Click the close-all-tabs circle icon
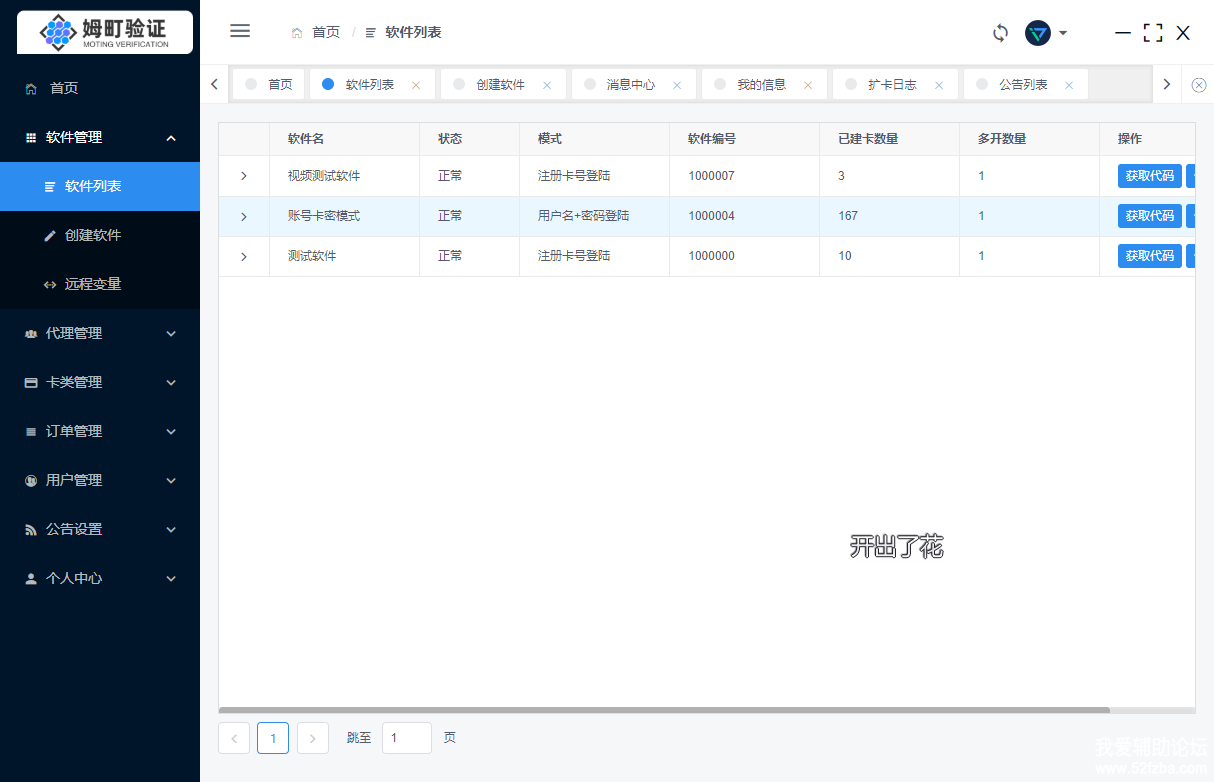This screenshot has width=1214, height=782. (1199, 85)
